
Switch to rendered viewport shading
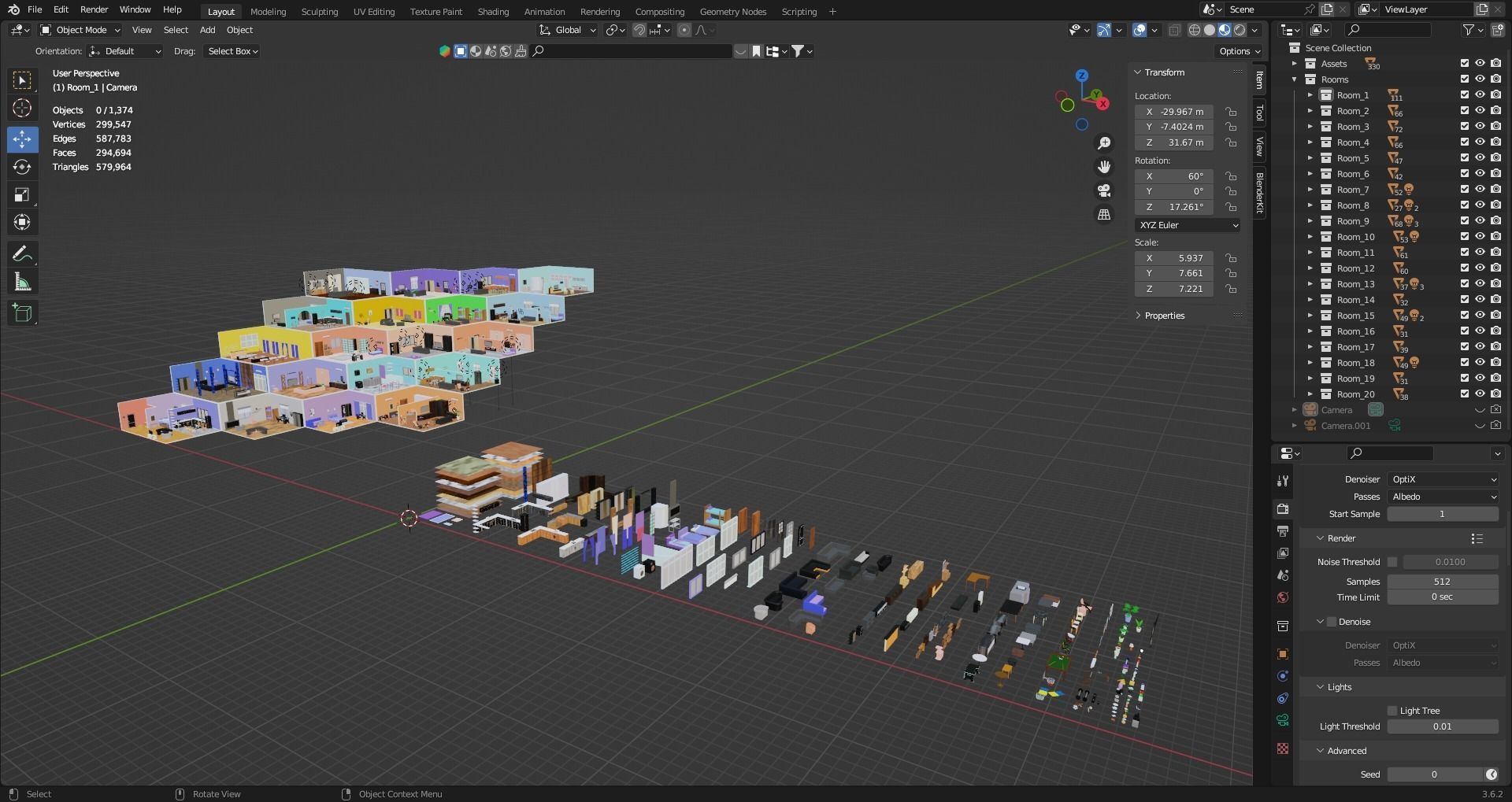[x=1240, y=30]
